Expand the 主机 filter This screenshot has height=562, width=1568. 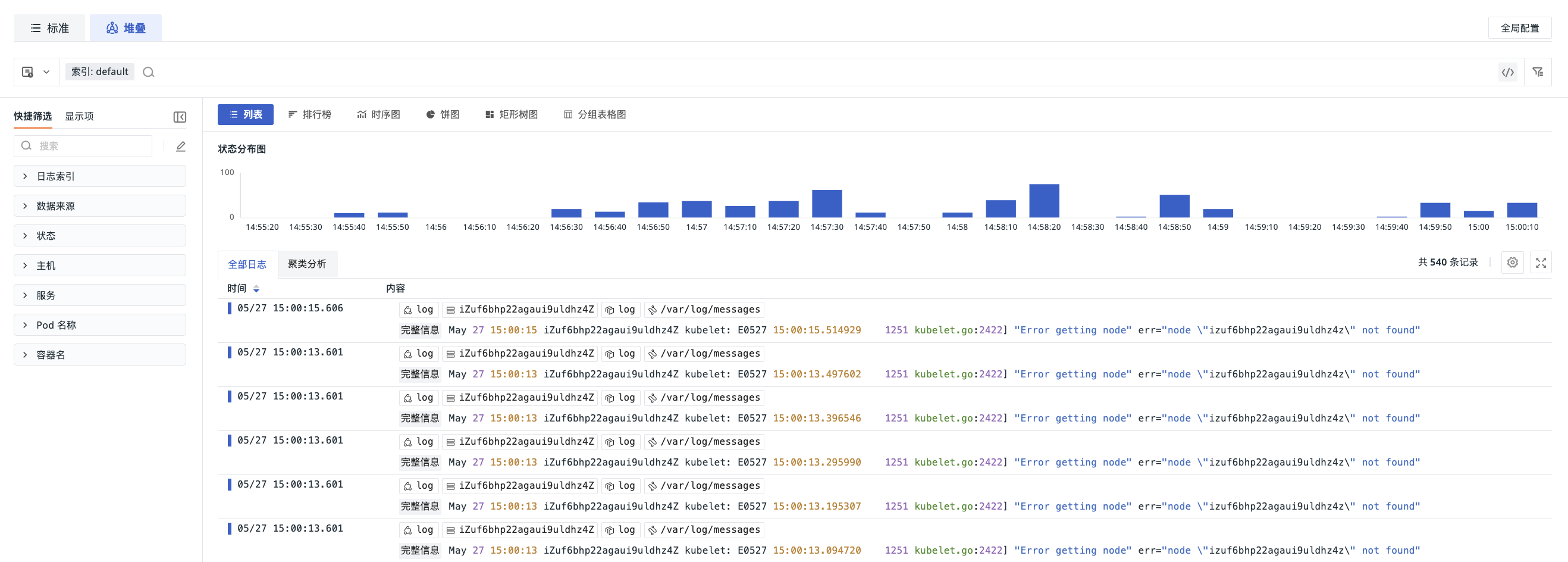coord(100,266)
